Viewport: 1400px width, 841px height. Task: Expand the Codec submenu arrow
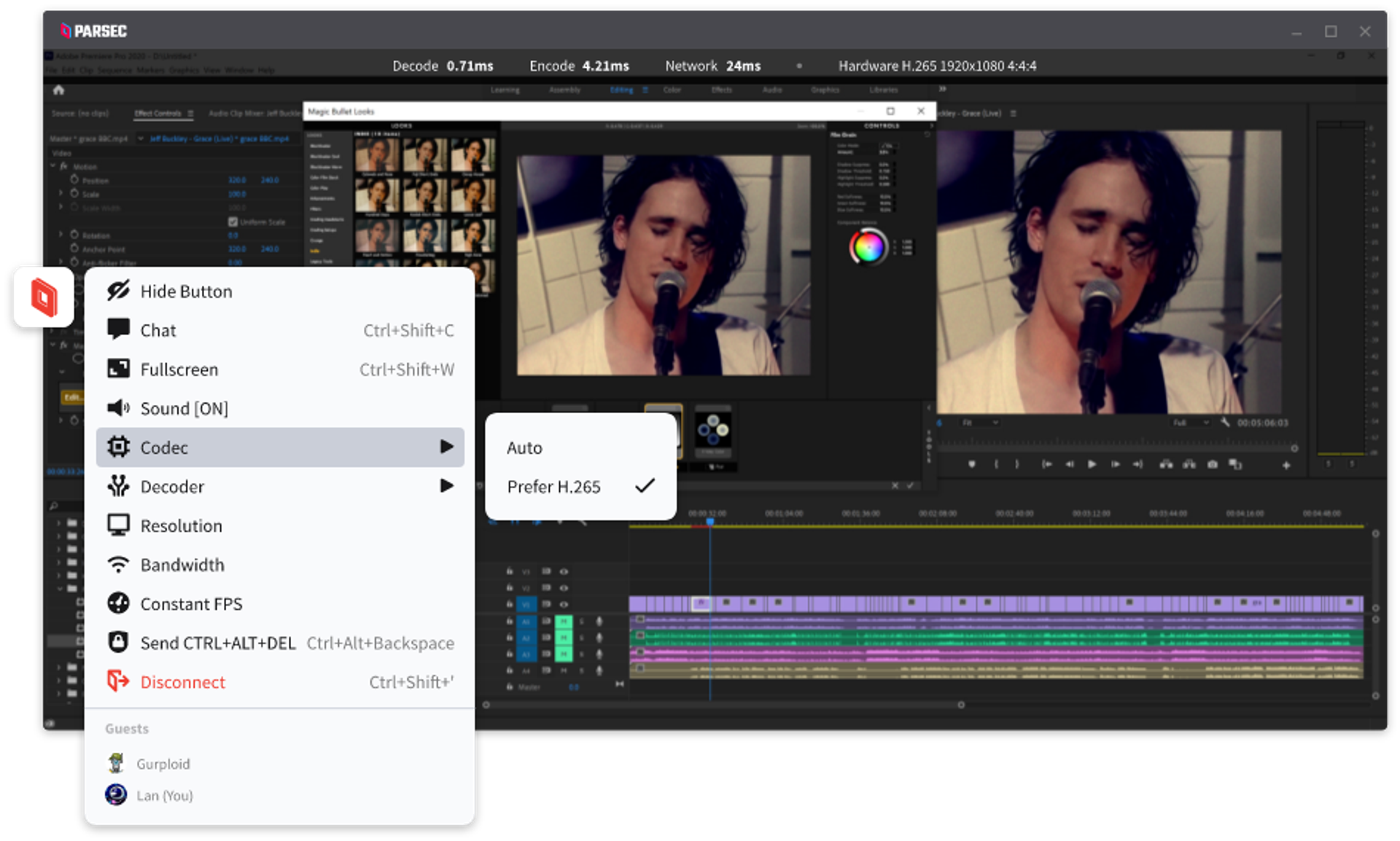tap(446, 447)
